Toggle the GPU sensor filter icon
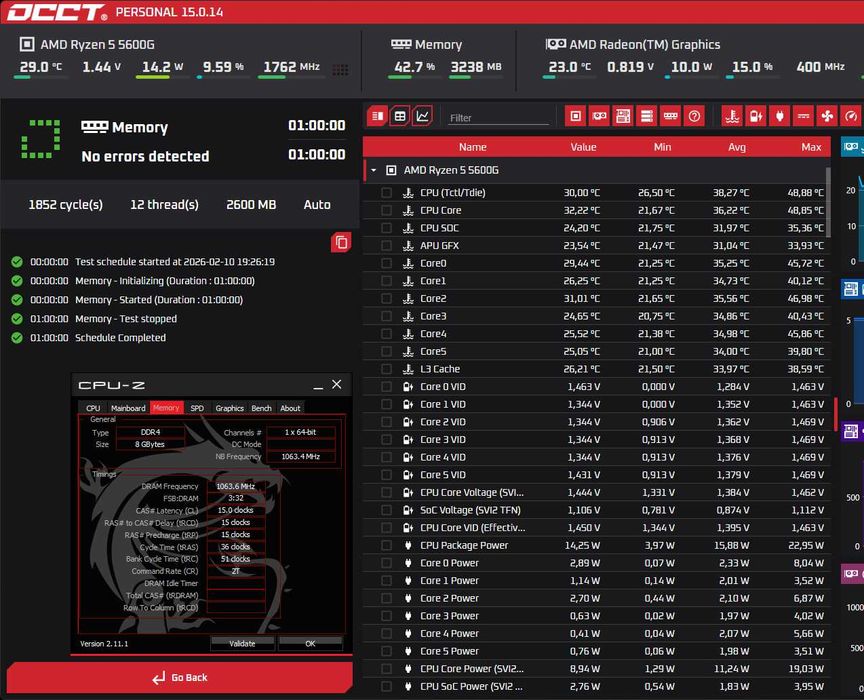Screen dimensions: 864x700 (599, 116)
